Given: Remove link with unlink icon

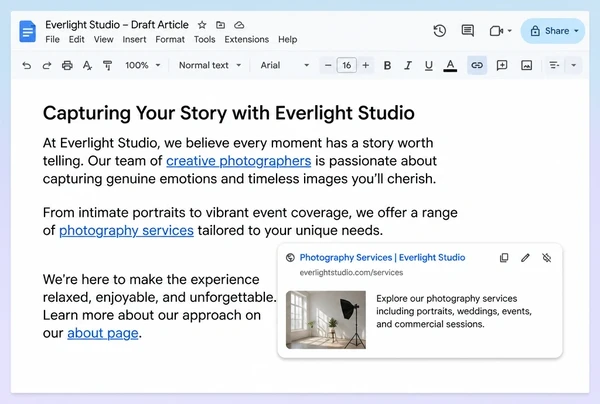Looking at the screenshot, I should tap(547, 258).
